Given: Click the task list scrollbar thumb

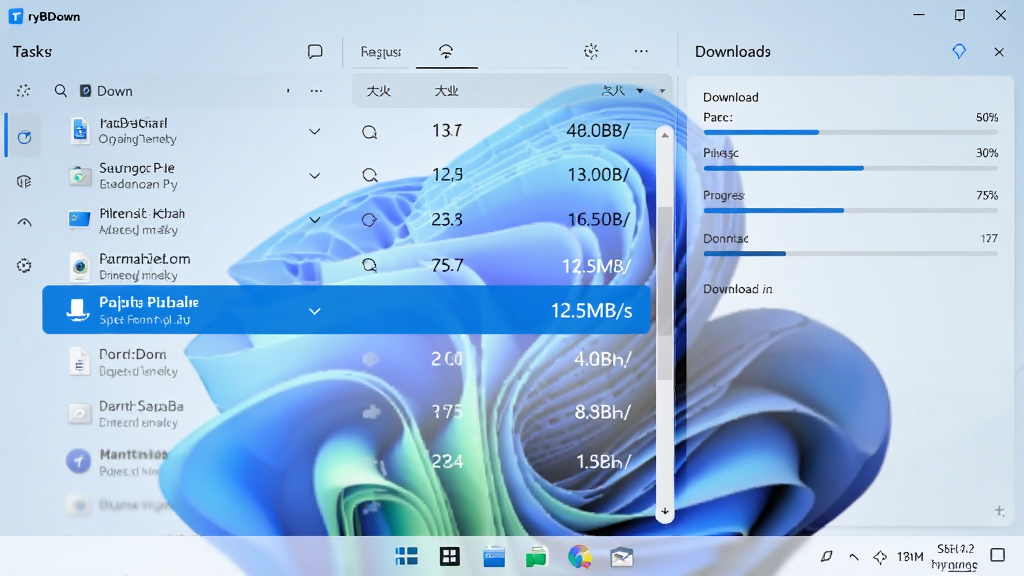Looking at the screenshot, I should coord(665,293).
